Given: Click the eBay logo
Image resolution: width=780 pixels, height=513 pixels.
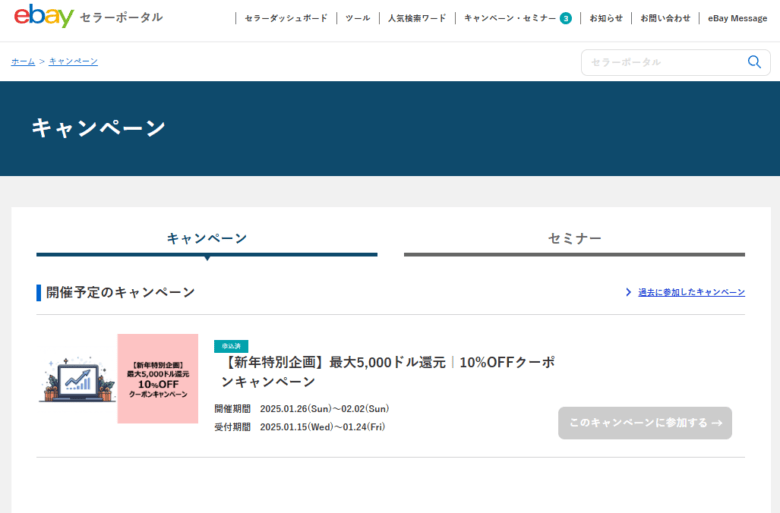Looking at the screenshot, I should 44,16.
